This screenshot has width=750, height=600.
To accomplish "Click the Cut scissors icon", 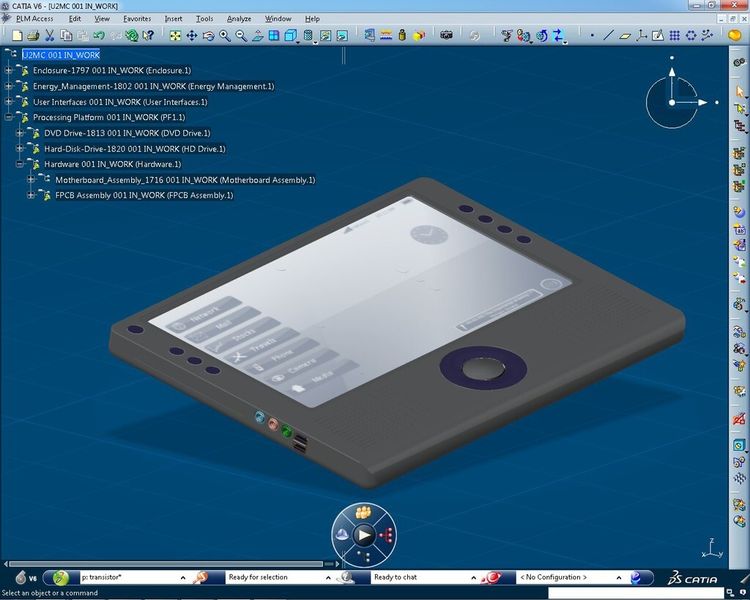I will [49, 35].
